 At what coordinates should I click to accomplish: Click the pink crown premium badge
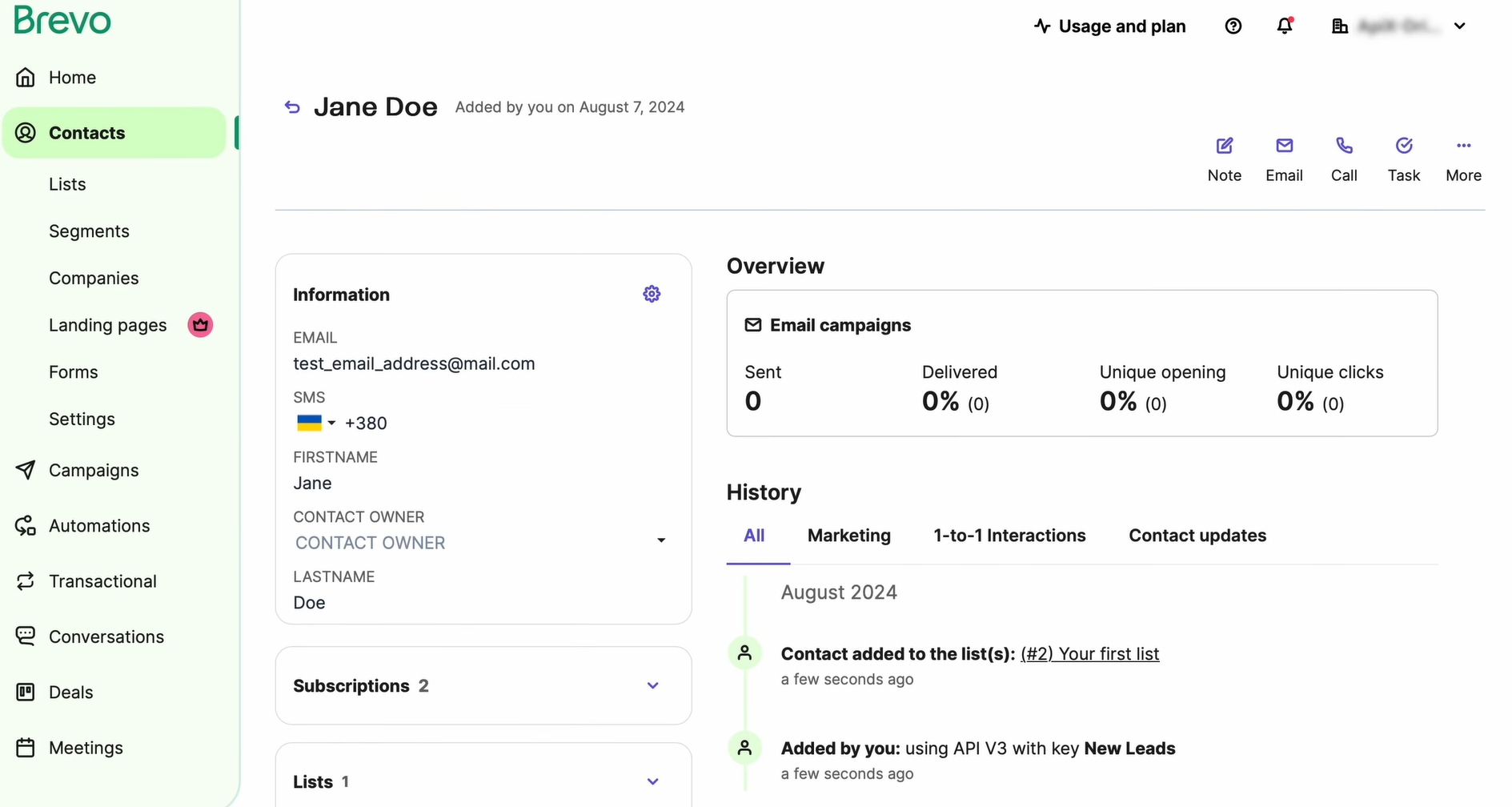[200, 325]
